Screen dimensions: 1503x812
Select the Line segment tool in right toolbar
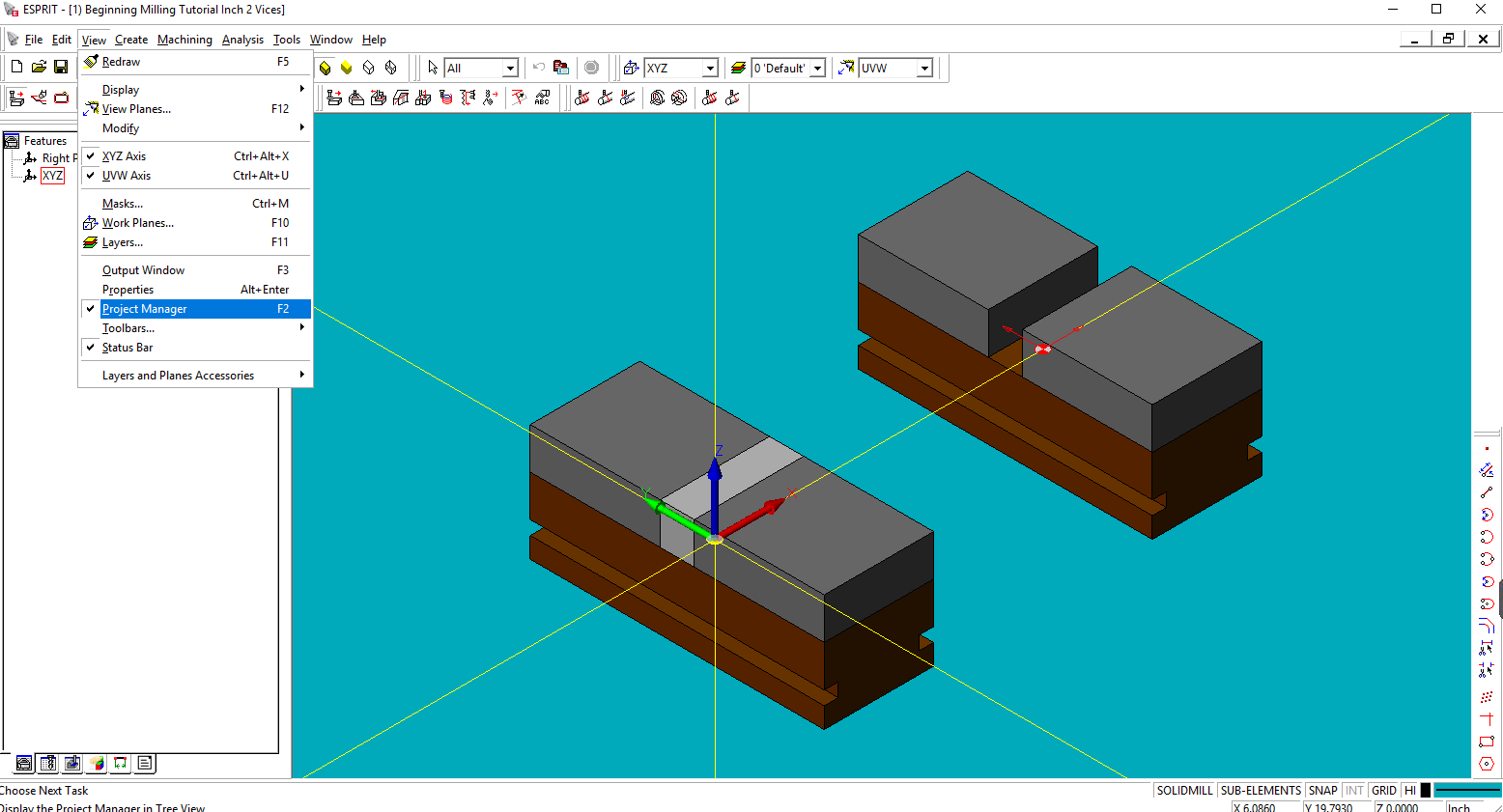pyautogui.click(x=1487, y=493)
